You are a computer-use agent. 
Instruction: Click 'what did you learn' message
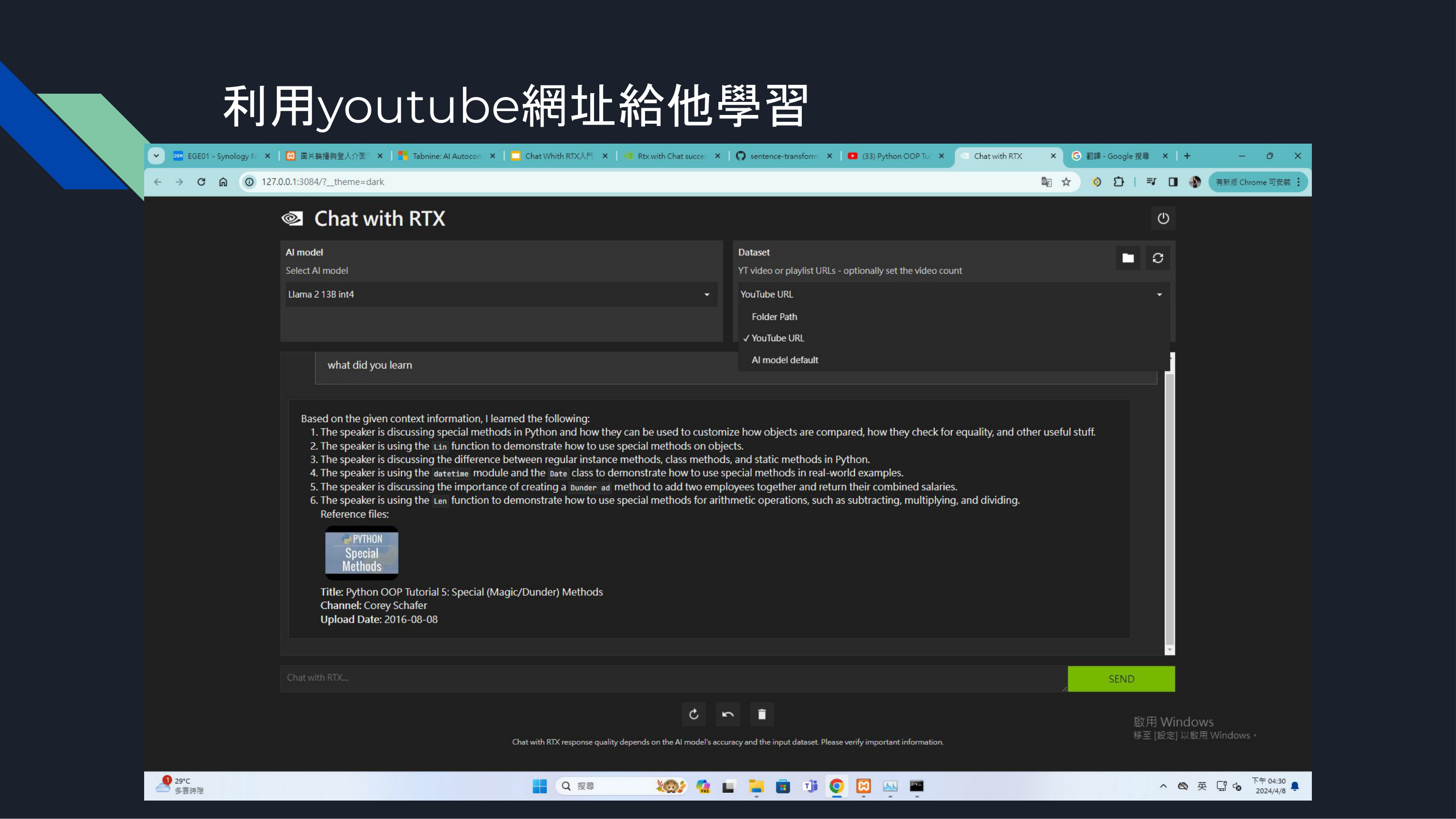click(x=370, y=365)
